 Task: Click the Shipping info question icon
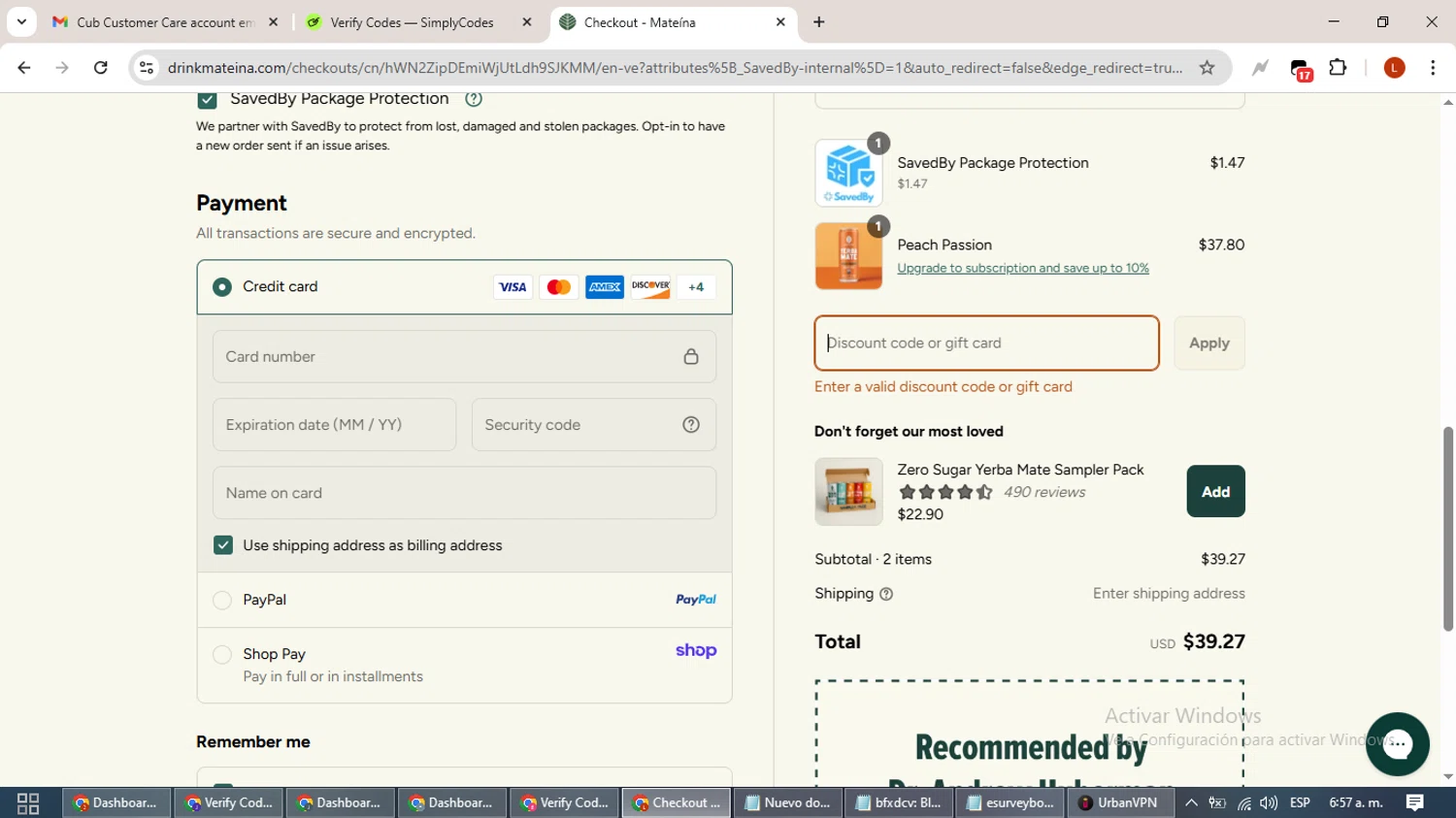[x=886, y=594]
